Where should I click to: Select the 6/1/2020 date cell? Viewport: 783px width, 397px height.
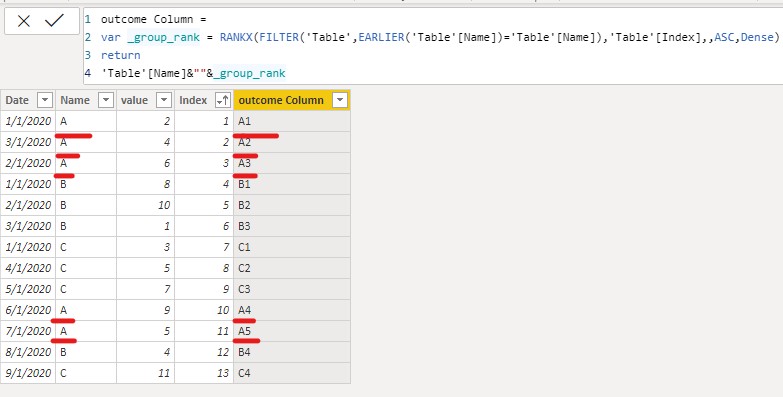[28, 310]
